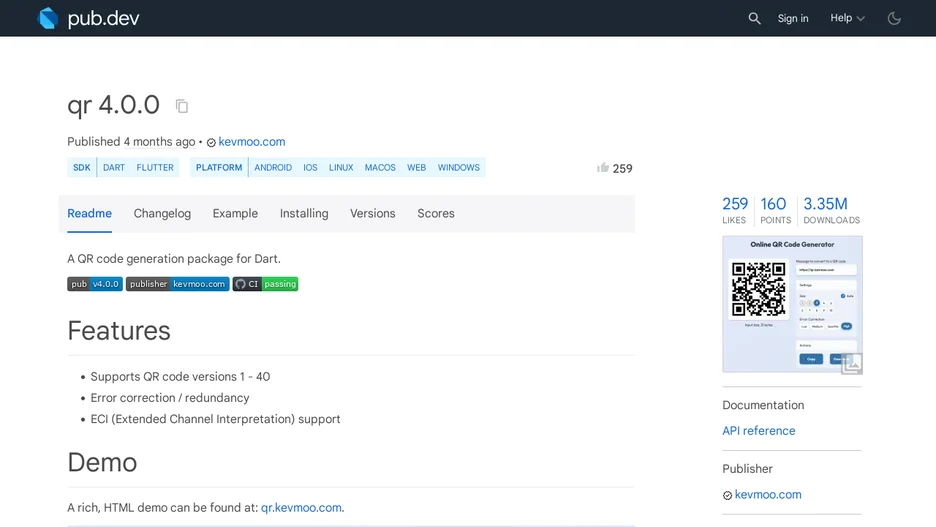Click the 160 POINTS score
Screen dimensions: 936x527
click(x=775, y=210)
